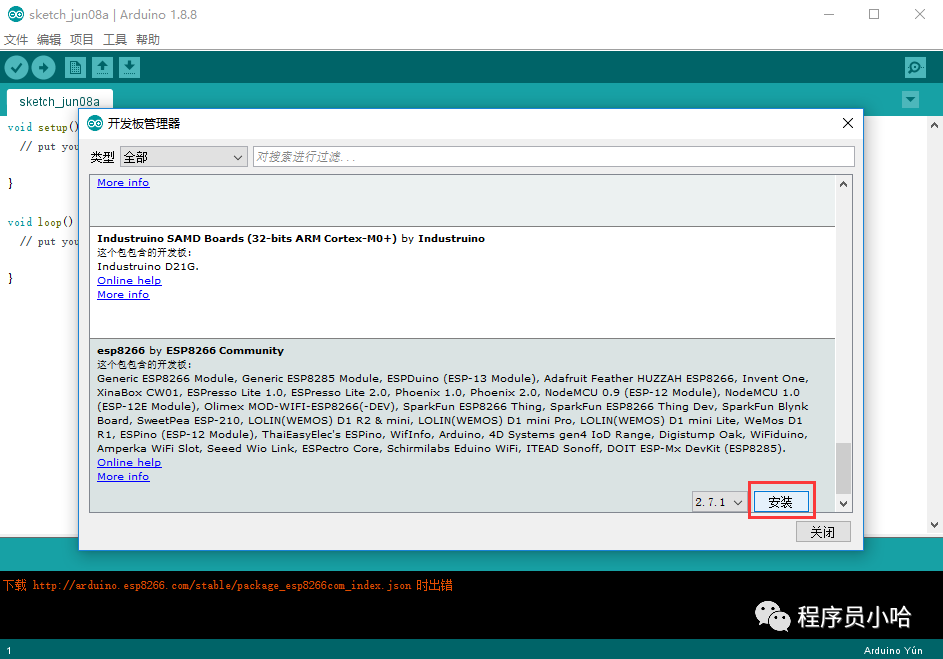Click the Verify sketch checkmark icon
Screen dimensions: 943x659
[x=16, y=67]
